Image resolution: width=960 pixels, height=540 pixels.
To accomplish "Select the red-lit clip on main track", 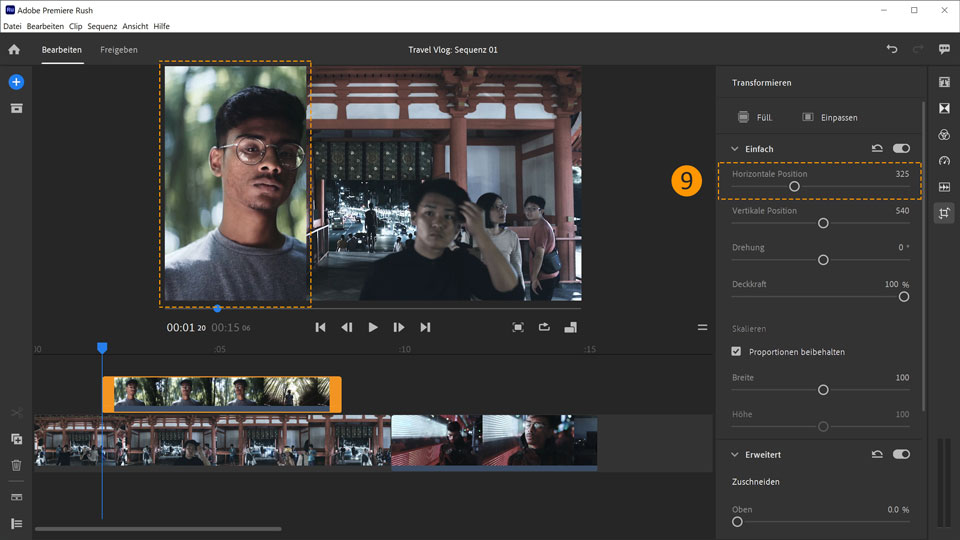I will tap(494, 443).
